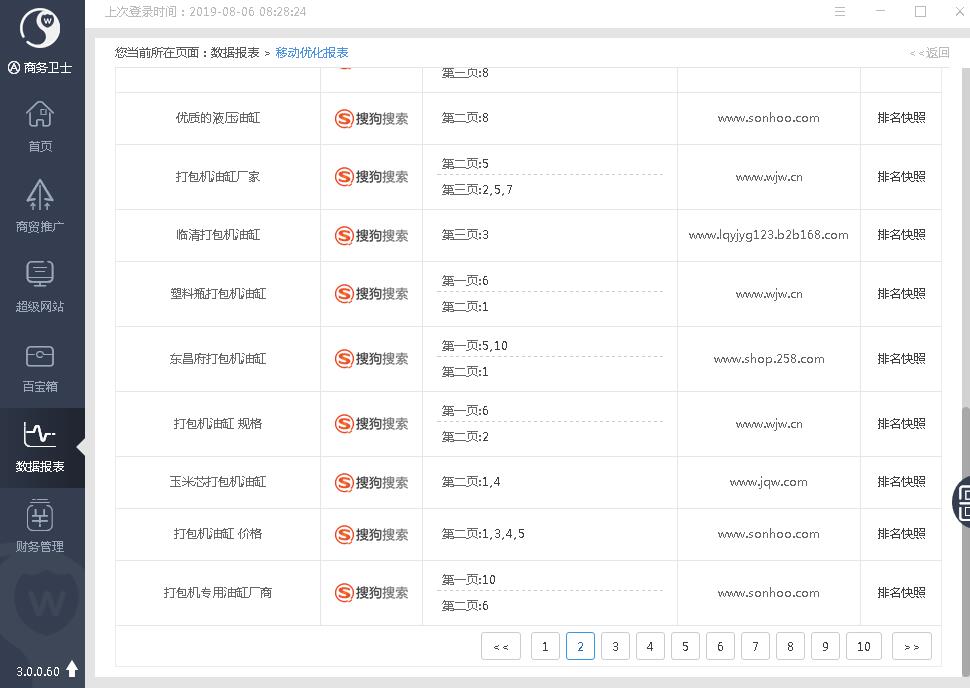Open the title bar hamburger menu
970x688 pixels.
click(840, 12)
